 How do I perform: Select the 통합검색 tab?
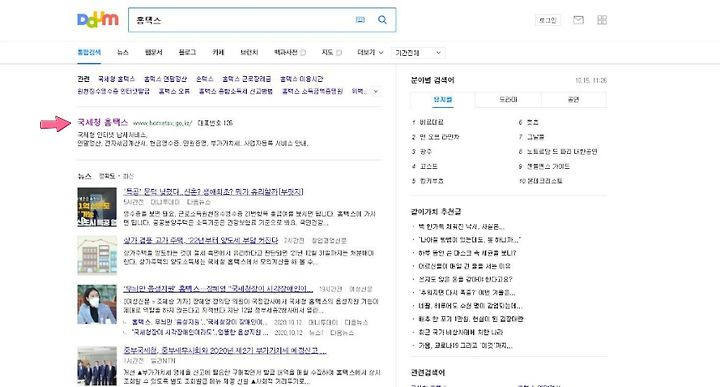pyautogui.click(x=89, y=52)
